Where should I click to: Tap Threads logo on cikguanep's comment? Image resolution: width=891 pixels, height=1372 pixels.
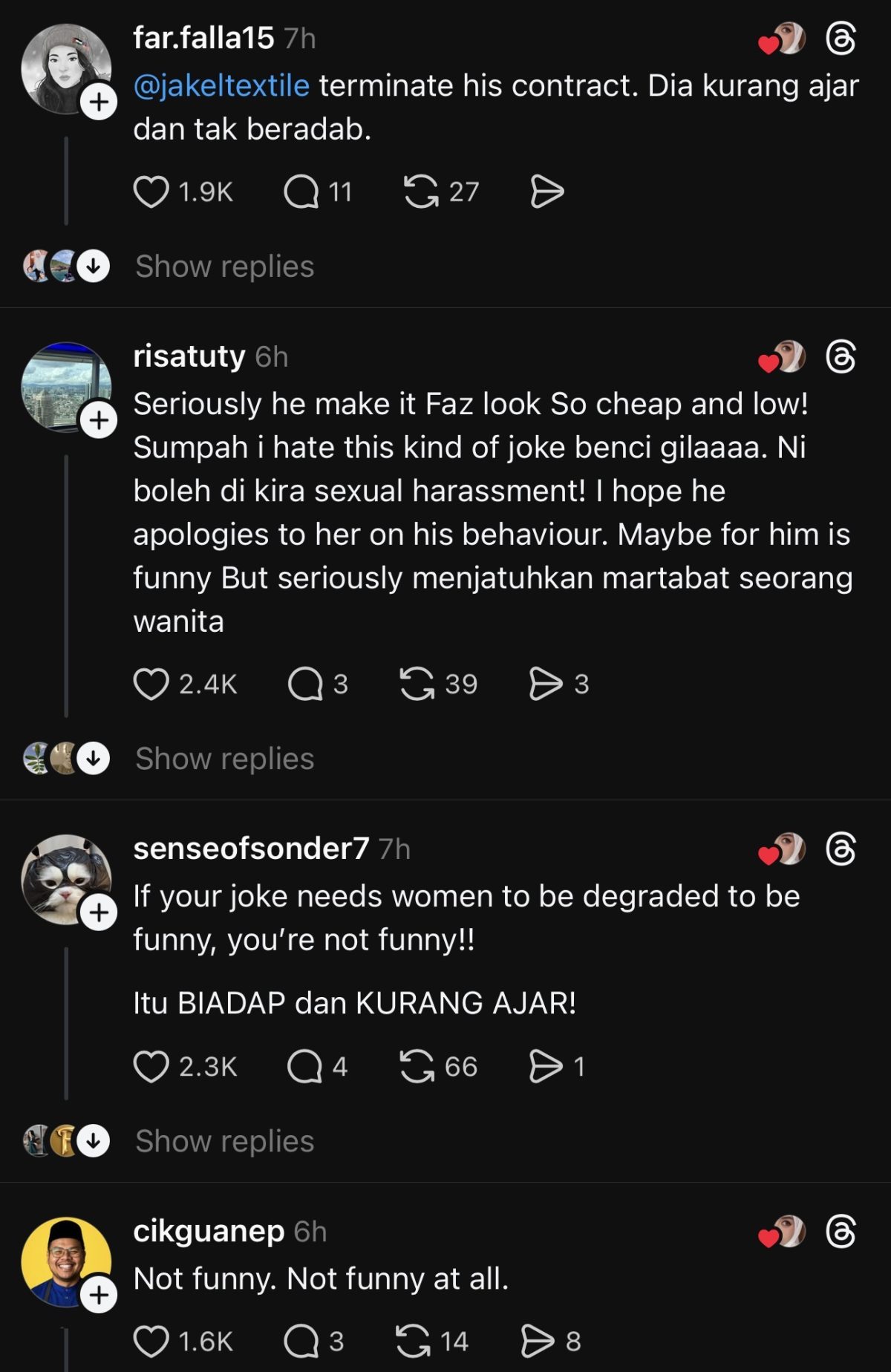(x=841, y=1232)
